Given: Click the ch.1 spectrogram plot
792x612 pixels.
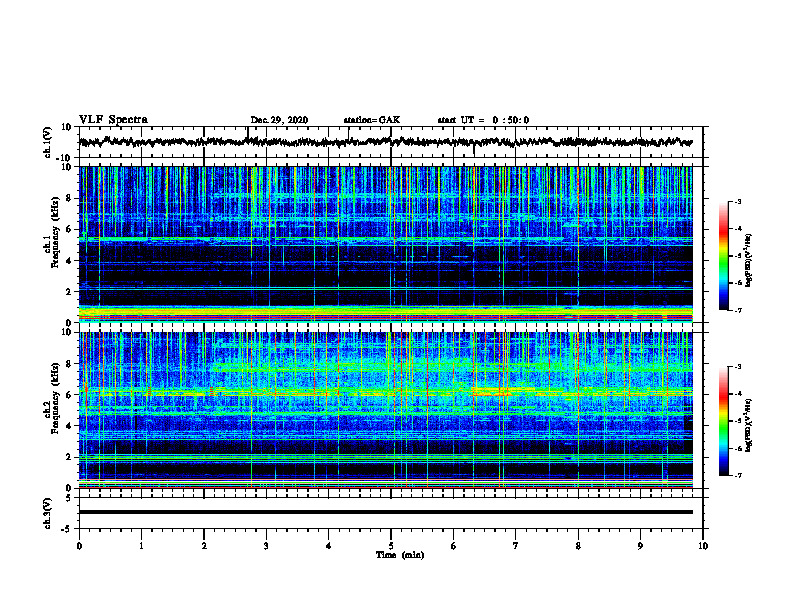Looking at the screenshot, I should click(386, 244).
